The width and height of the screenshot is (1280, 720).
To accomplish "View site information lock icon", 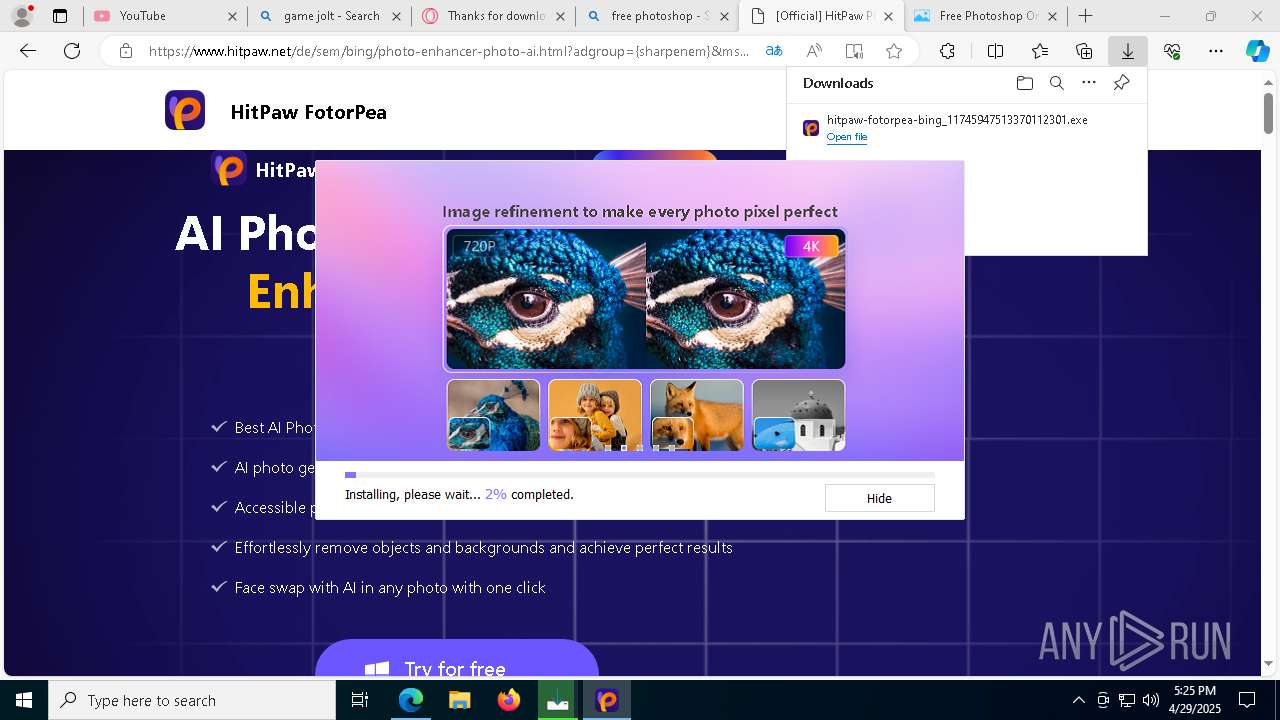I will pyautogui.click(x=125, y=51).
